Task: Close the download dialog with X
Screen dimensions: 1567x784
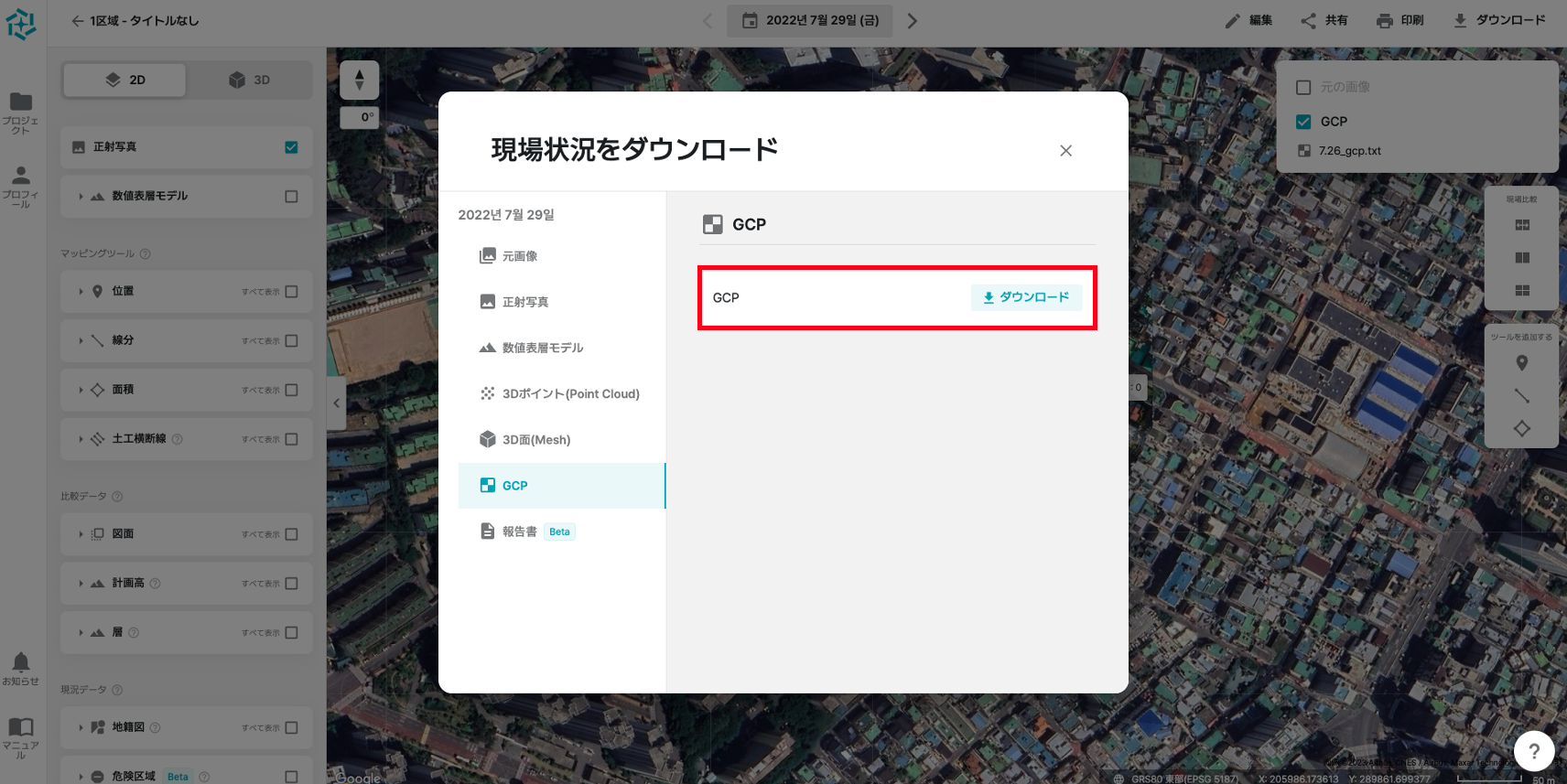Action: coord(1065,151)
